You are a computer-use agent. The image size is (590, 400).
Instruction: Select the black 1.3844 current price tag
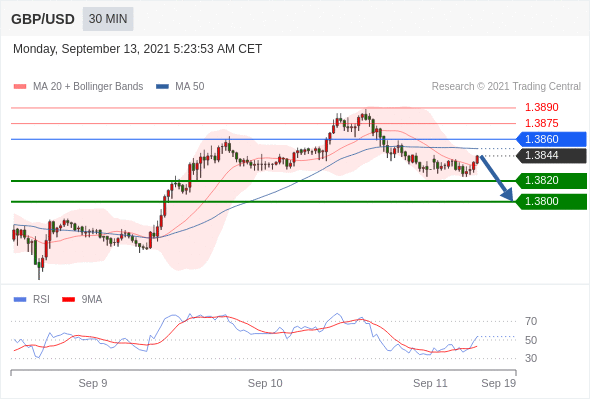click(551, 155)
